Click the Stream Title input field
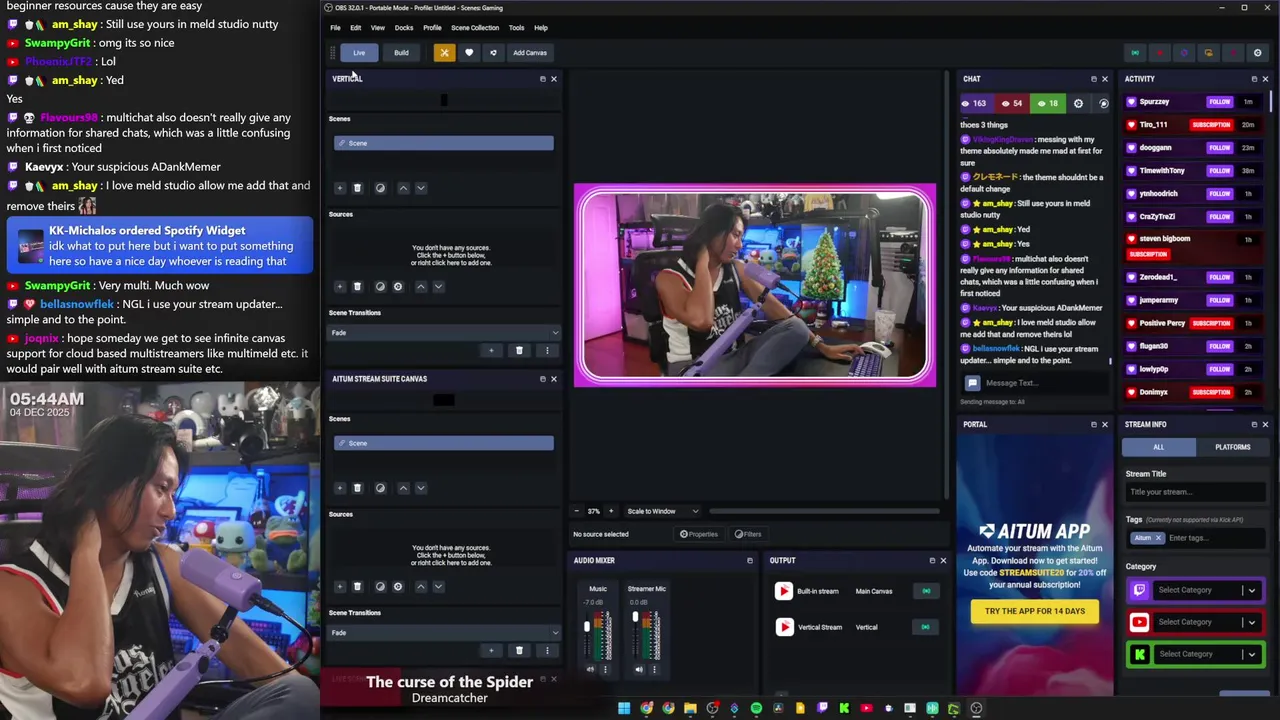1280x720 pixels. pyautogui.click(x=1196, y=492)
